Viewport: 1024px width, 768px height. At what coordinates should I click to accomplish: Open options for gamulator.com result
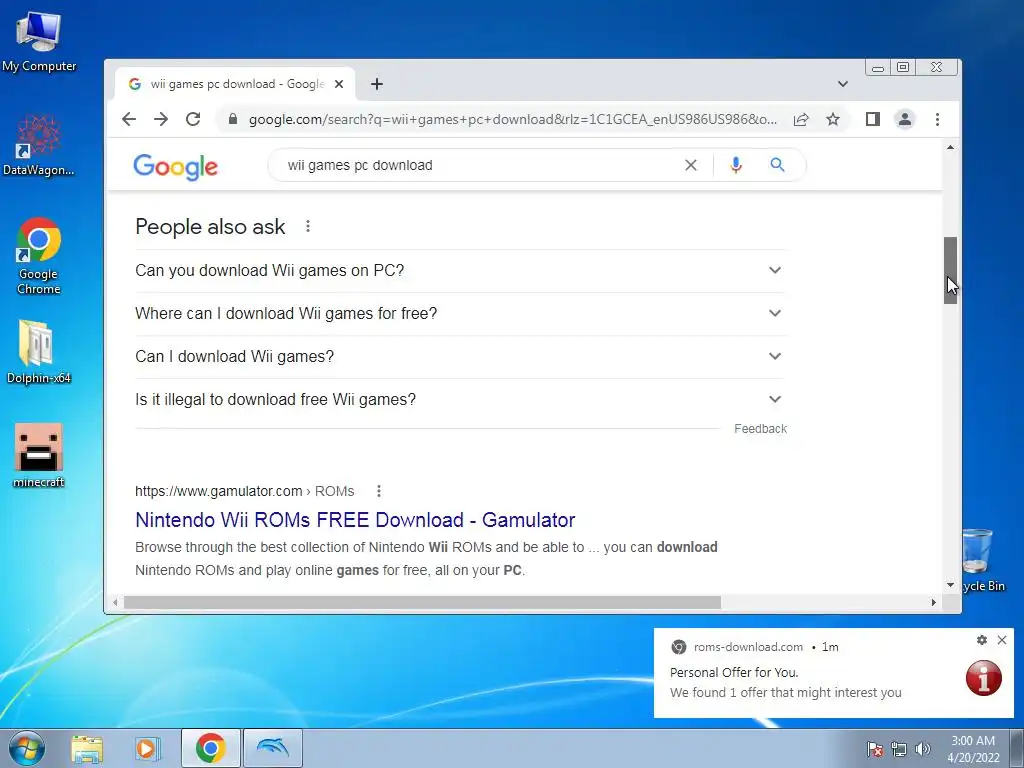pos(379,490)
